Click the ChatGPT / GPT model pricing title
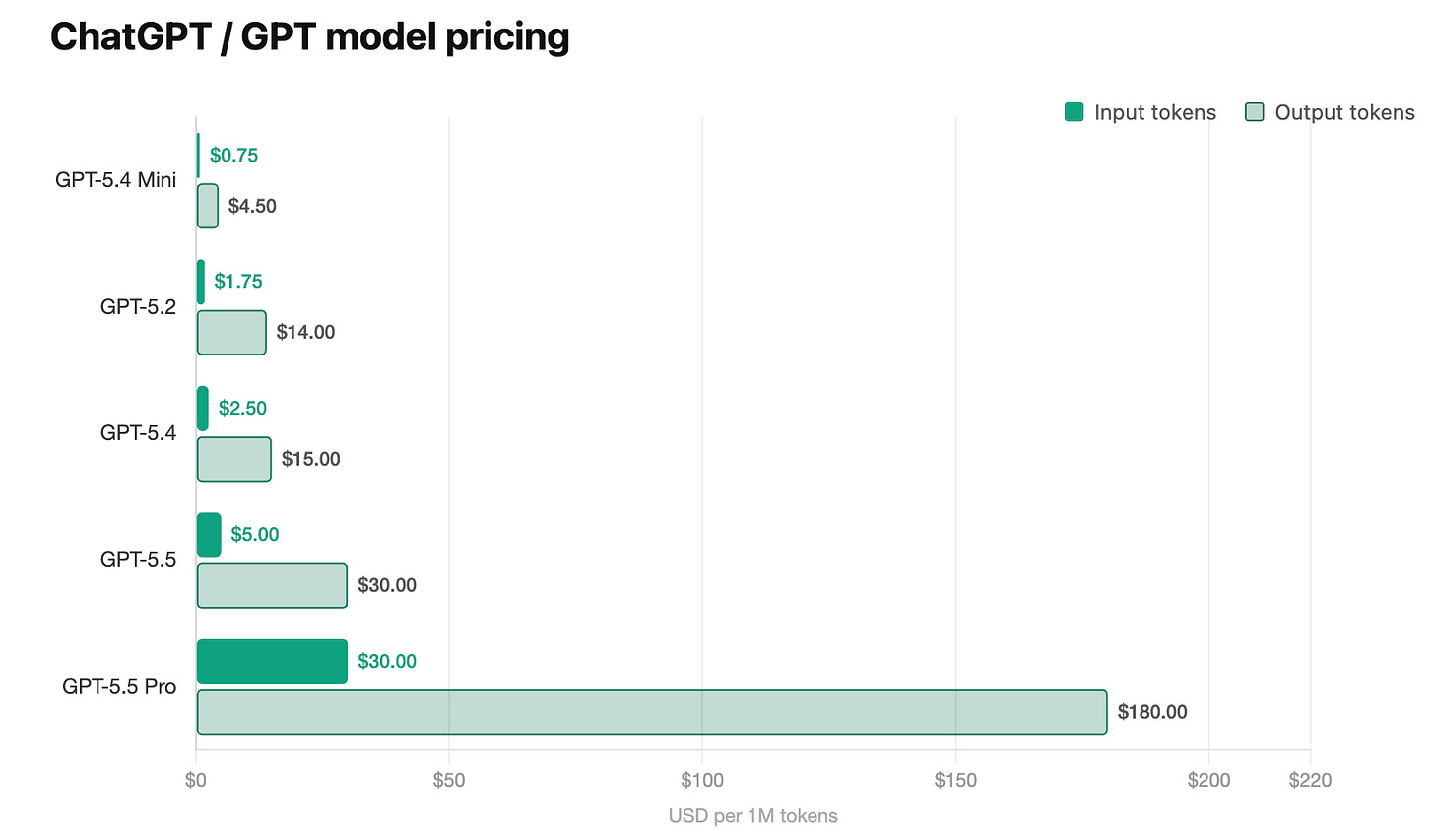 (310, 36)
